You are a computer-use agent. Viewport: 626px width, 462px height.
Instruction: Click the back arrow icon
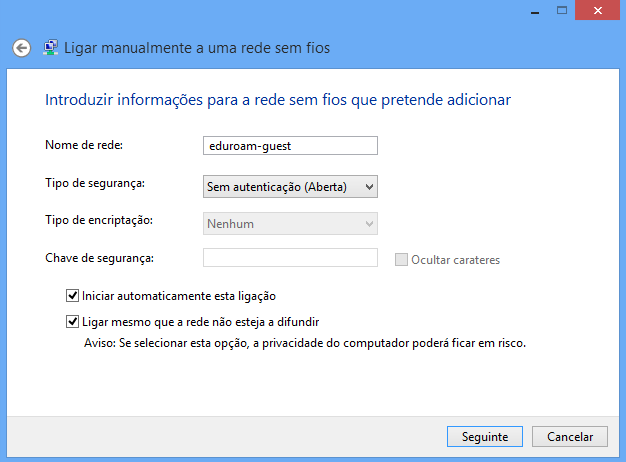tap(21, 48)
